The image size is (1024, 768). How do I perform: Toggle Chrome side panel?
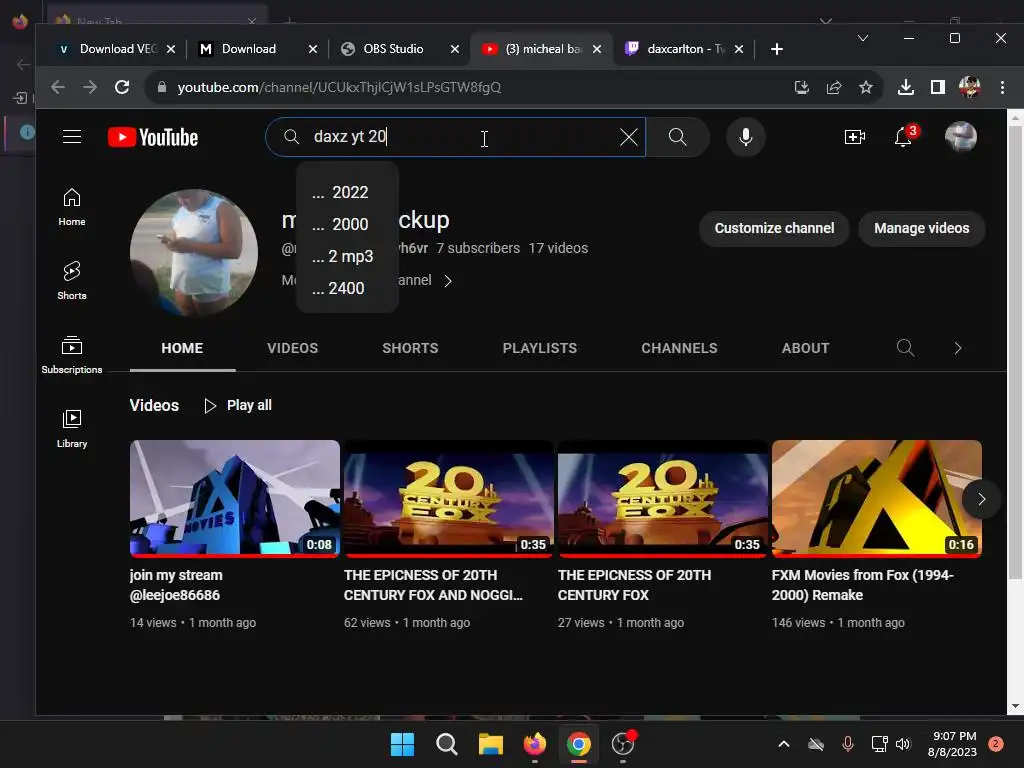[x=938, y=87]
